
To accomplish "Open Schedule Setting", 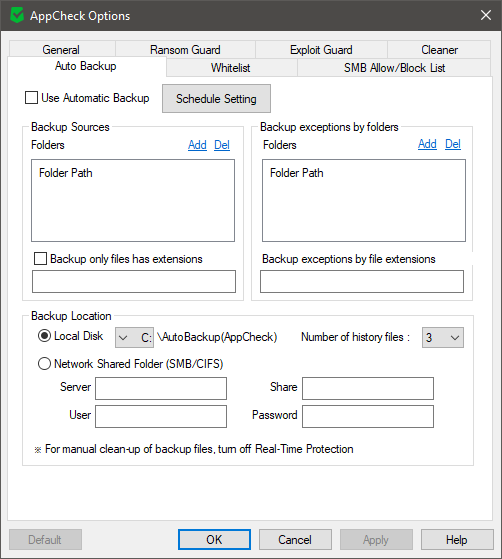I will click(216, 98).
